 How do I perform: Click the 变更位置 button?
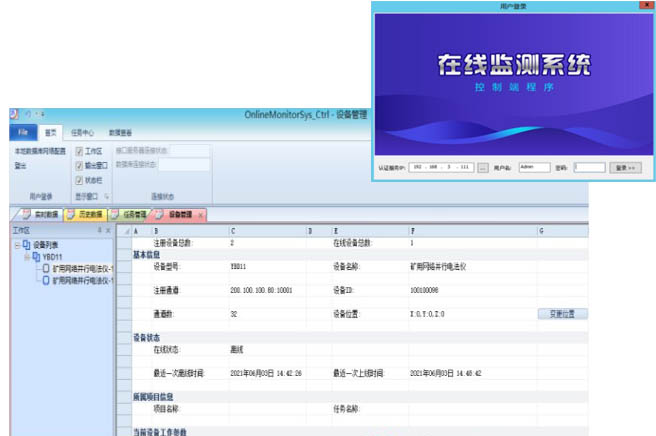click(562, 313)
